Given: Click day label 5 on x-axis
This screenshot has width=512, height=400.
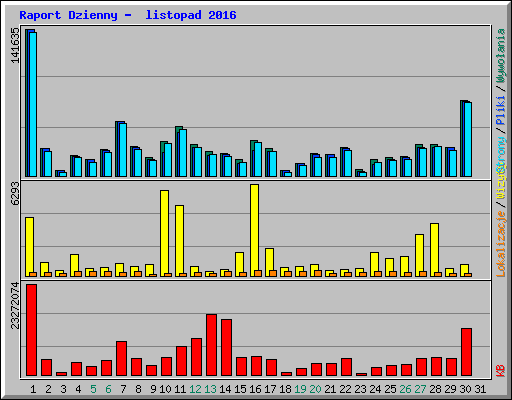Looking at the screenshot, I should (93, 389).
